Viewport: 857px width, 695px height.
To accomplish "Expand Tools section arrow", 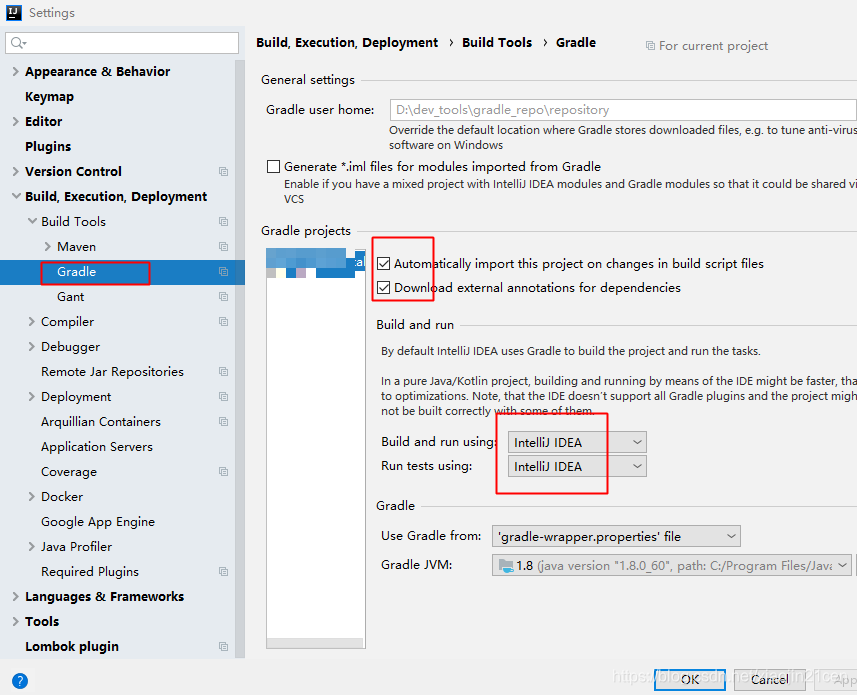I will click(x=15, y=621).
